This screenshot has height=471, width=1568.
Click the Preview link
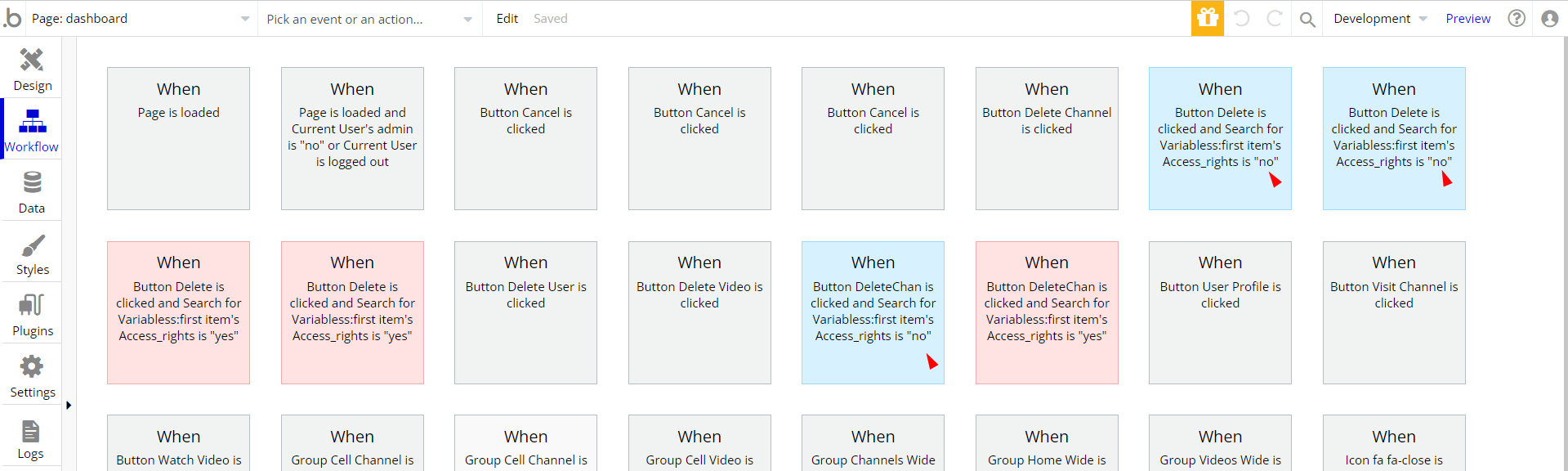point(1467,19)
